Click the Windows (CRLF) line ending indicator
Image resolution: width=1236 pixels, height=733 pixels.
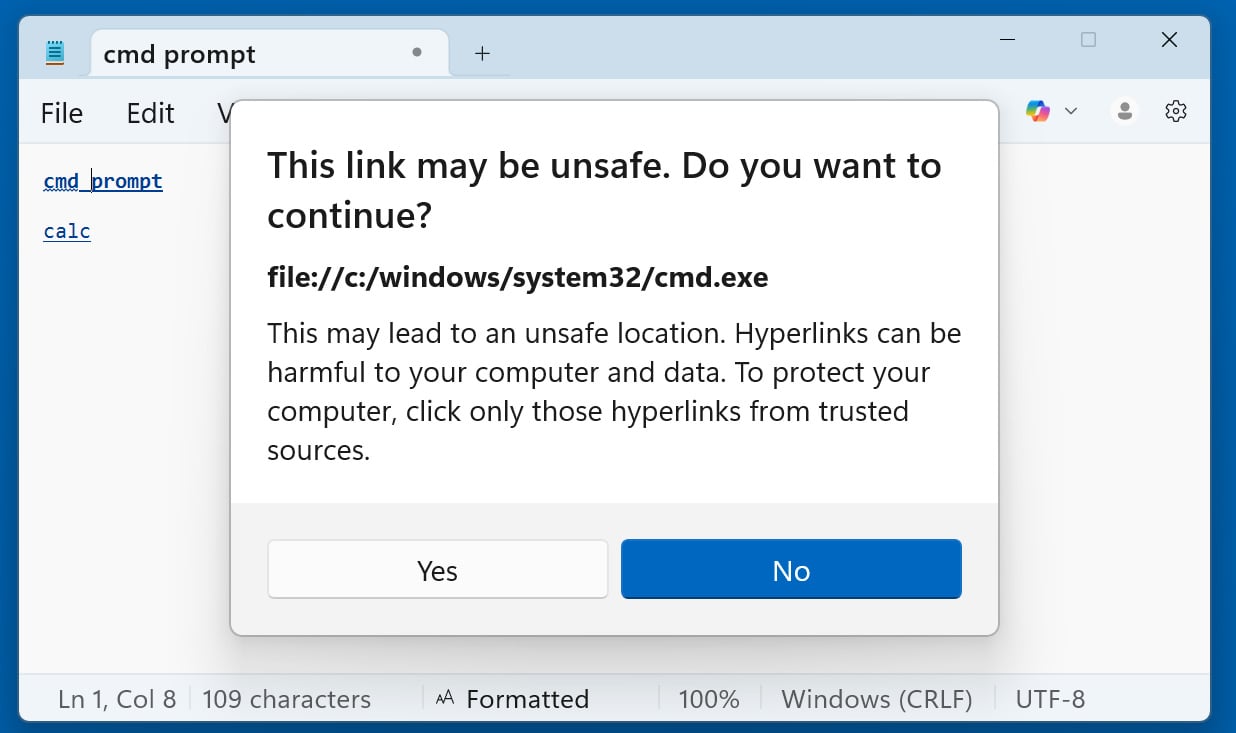877,698
